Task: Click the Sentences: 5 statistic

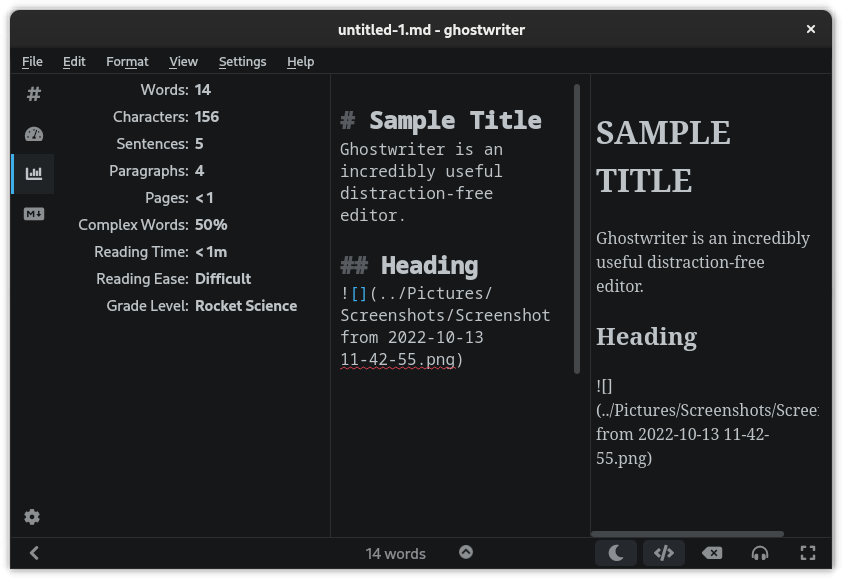Action: 160,144
